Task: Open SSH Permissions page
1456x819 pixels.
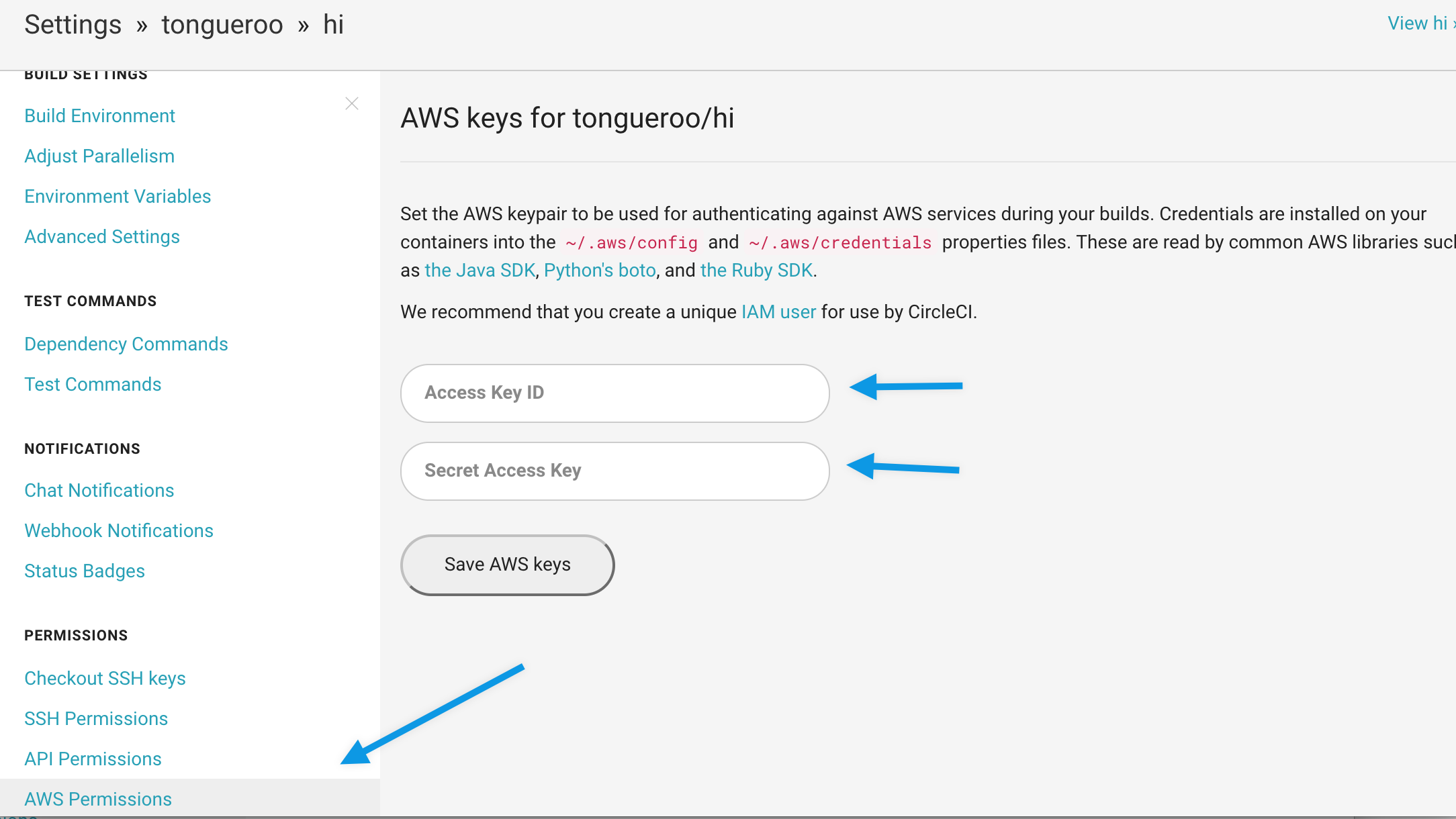Action: point(96,718)
